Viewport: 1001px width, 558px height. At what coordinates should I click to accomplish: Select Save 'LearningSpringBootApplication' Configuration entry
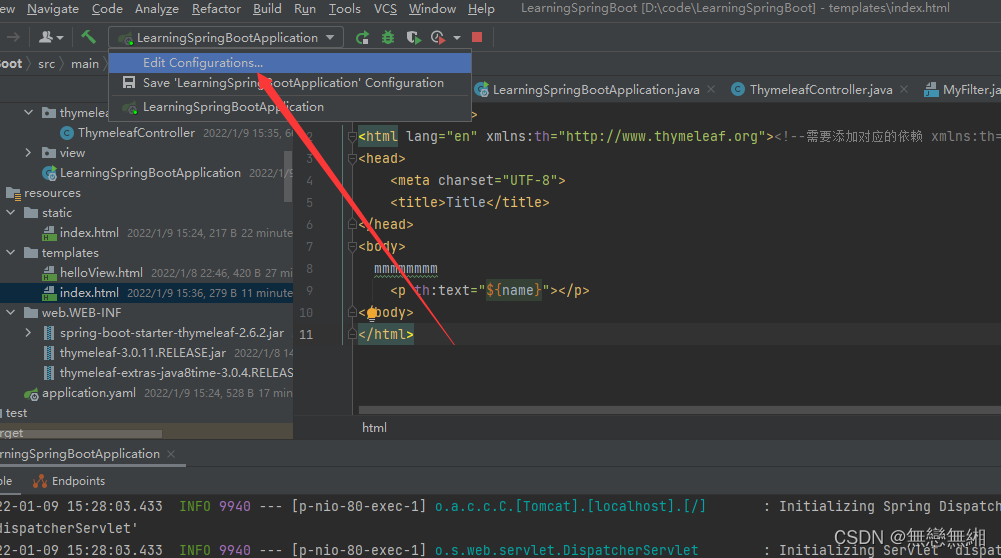tap(290, 83)
